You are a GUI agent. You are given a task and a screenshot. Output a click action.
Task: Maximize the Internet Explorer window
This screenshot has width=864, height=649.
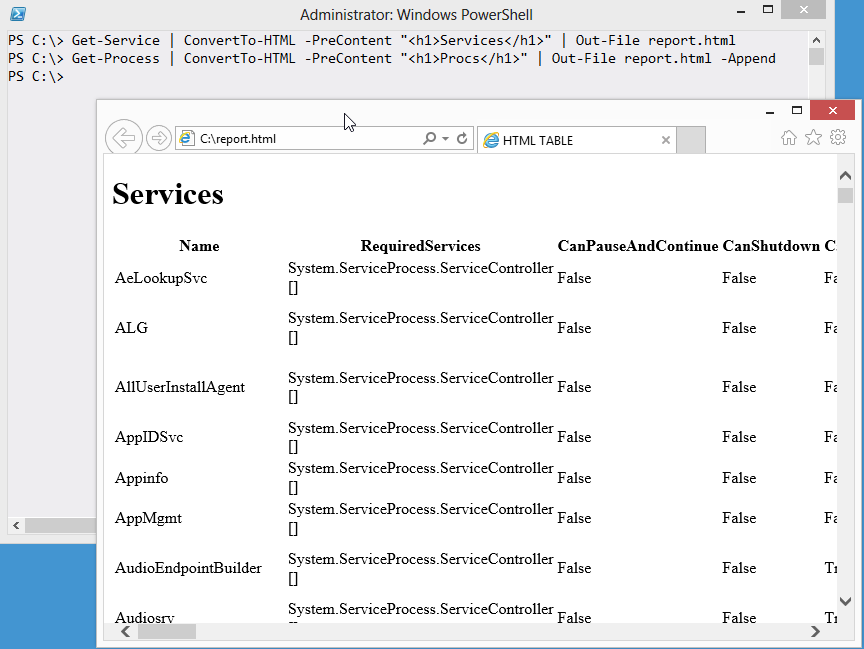tap(797, 110)
